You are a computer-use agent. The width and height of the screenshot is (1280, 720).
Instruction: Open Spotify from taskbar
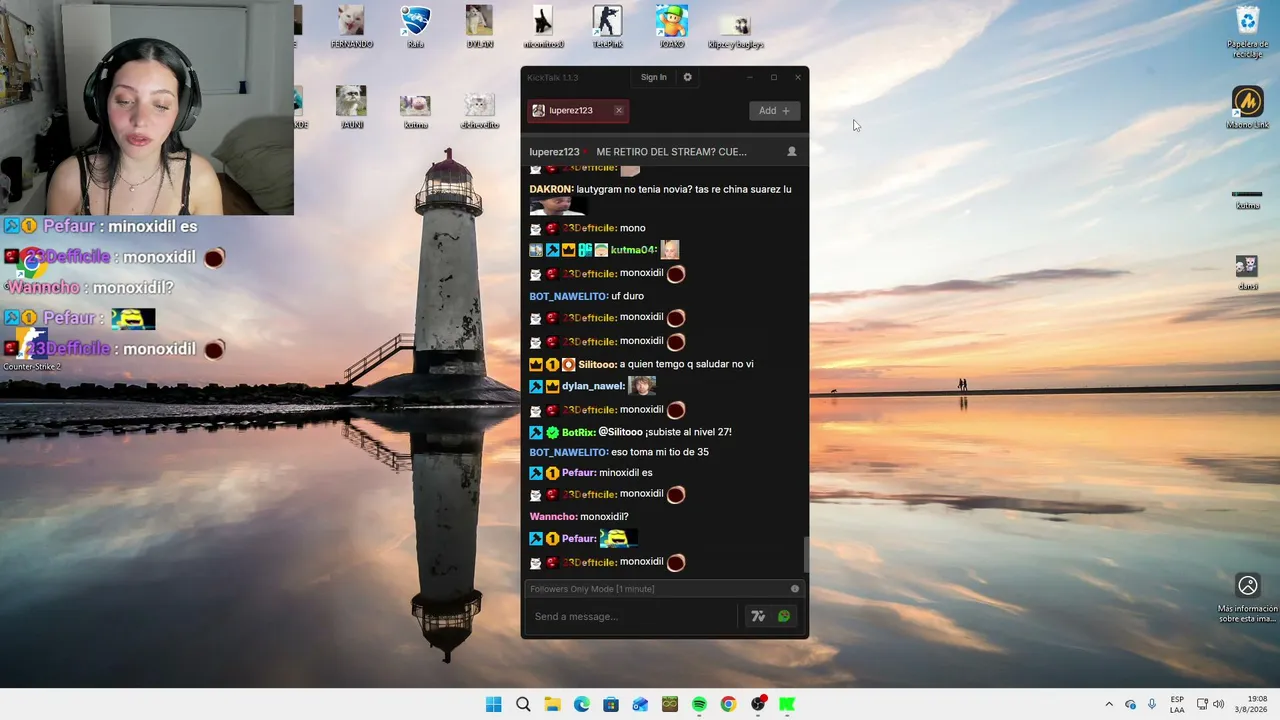point(699,704)
